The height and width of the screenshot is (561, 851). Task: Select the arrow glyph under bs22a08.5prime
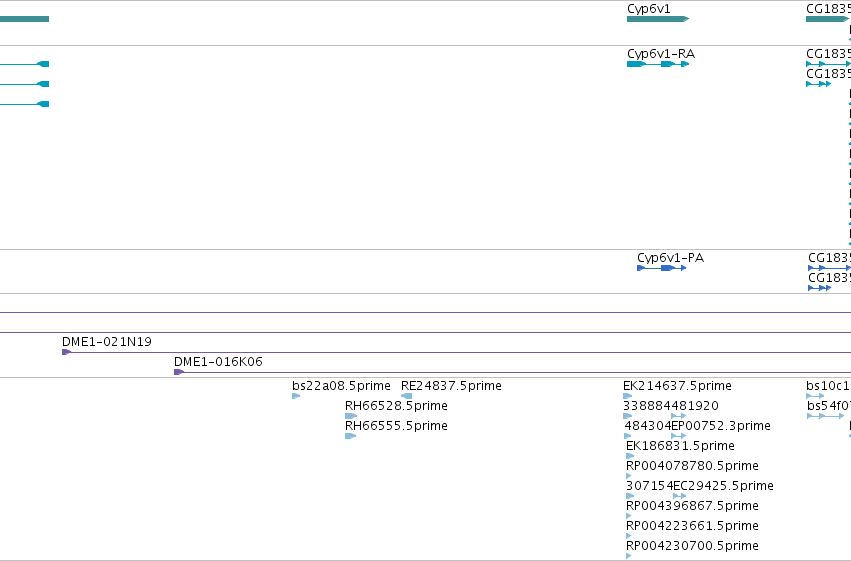click(296, 396)
